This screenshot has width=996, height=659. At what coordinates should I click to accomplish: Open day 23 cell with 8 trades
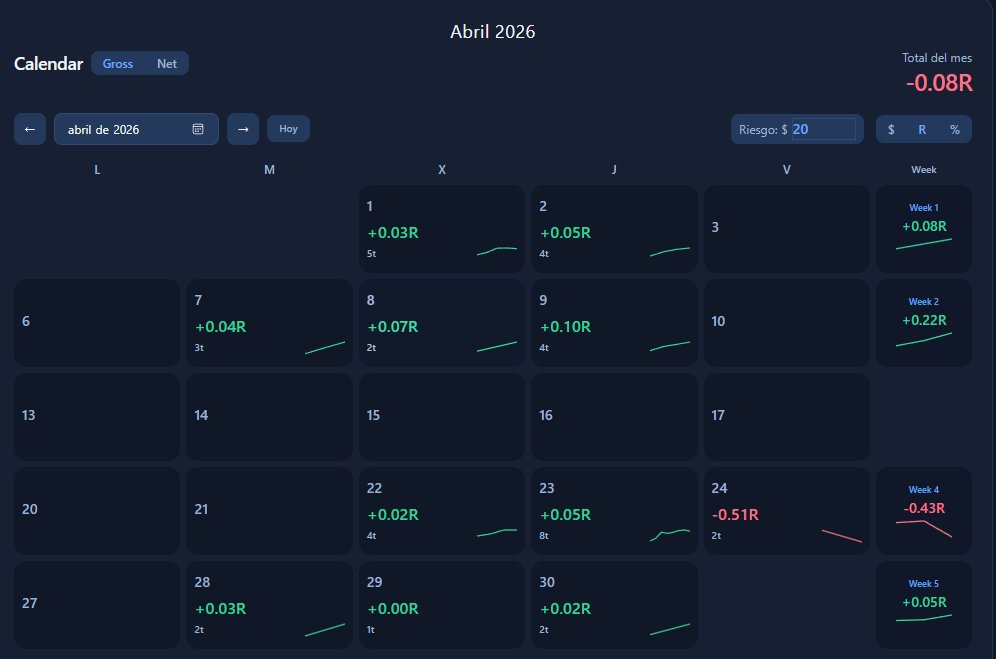coord(614,511)
